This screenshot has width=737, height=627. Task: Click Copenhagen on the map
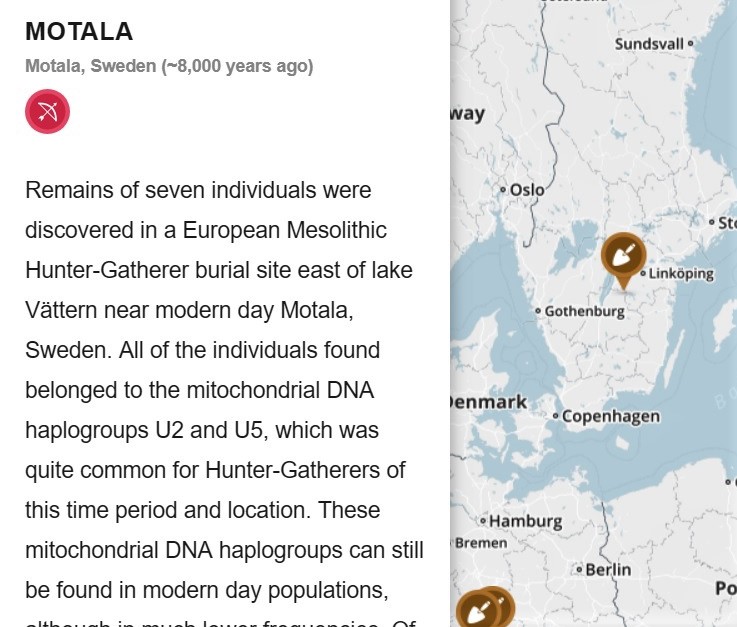click(x=611, y=416)
